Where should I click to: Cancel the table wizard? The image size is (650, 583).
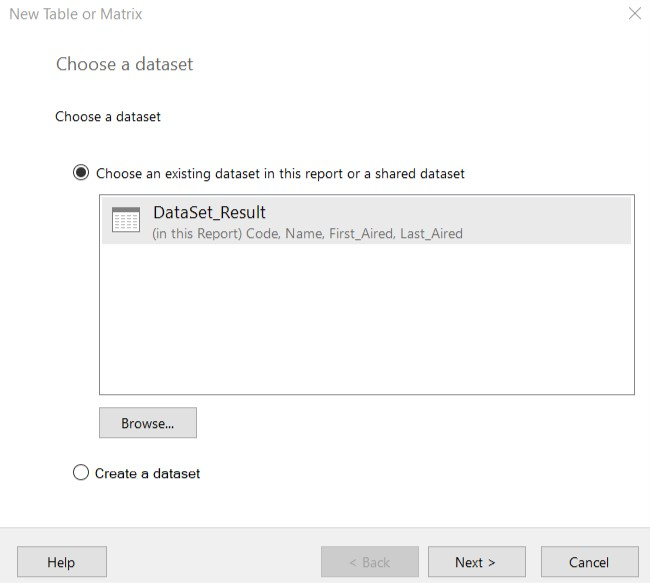[x=589, y=562]
